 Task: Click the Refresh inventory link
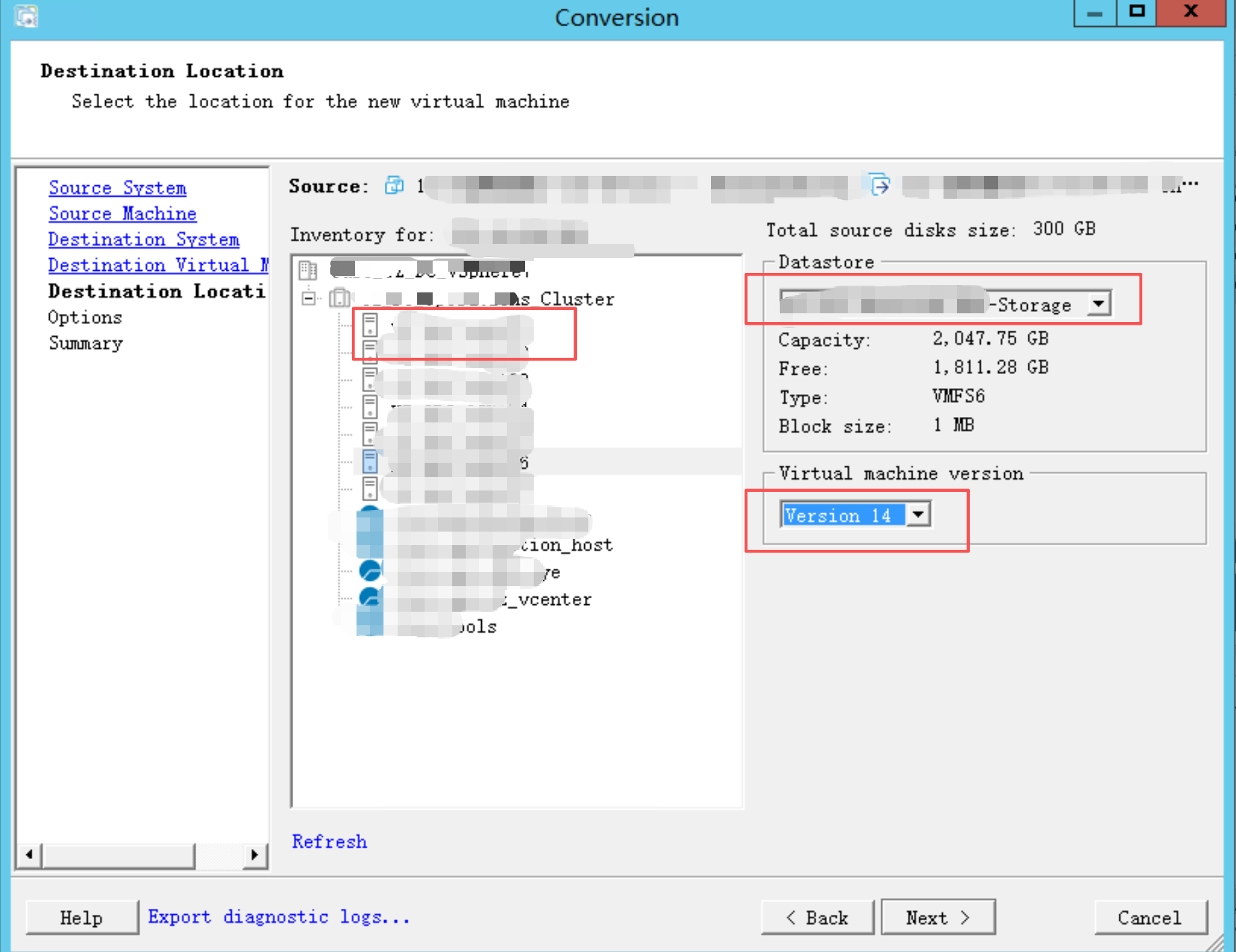pos(329,841)
